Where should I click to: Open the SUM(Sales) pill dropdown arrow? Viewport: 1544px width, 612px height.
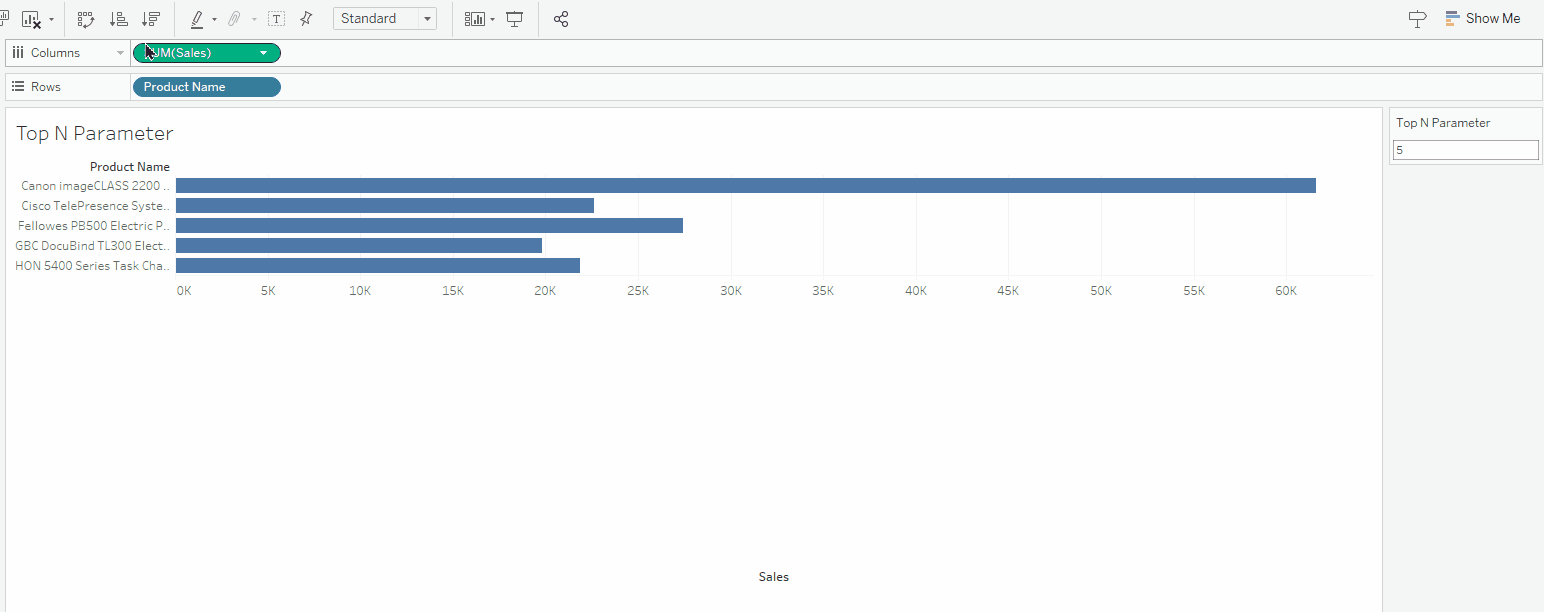[264, 53]
